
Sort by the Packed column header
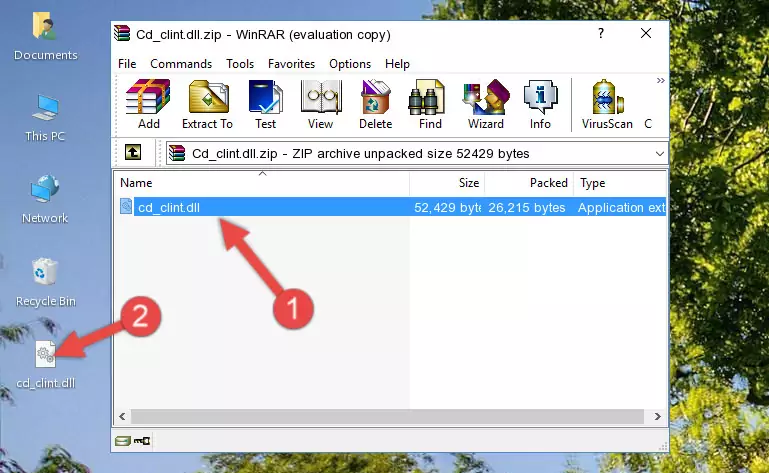(x=529, y=183)
